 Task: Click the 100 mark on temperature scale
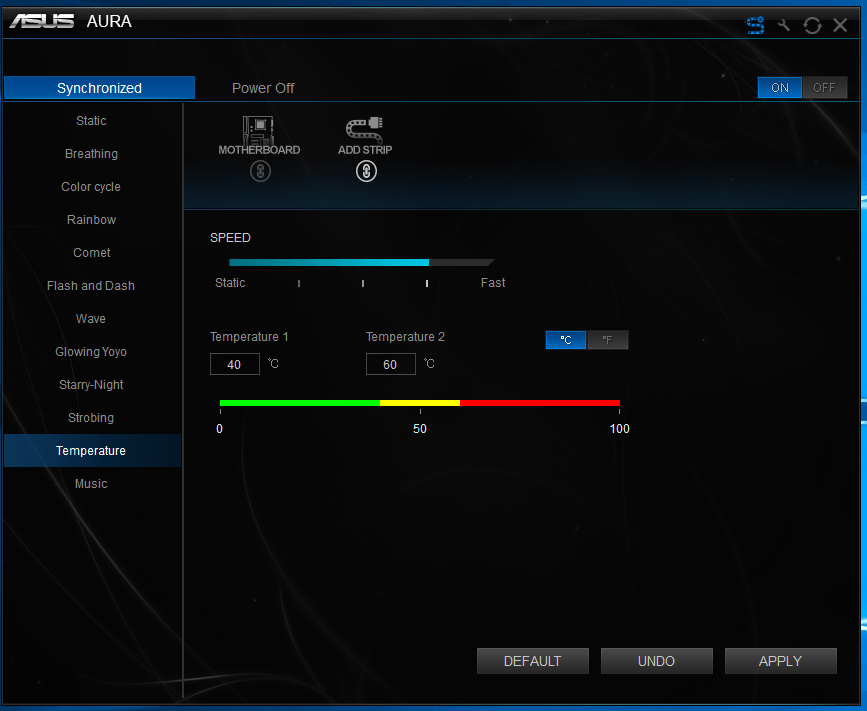click(619, 428)
